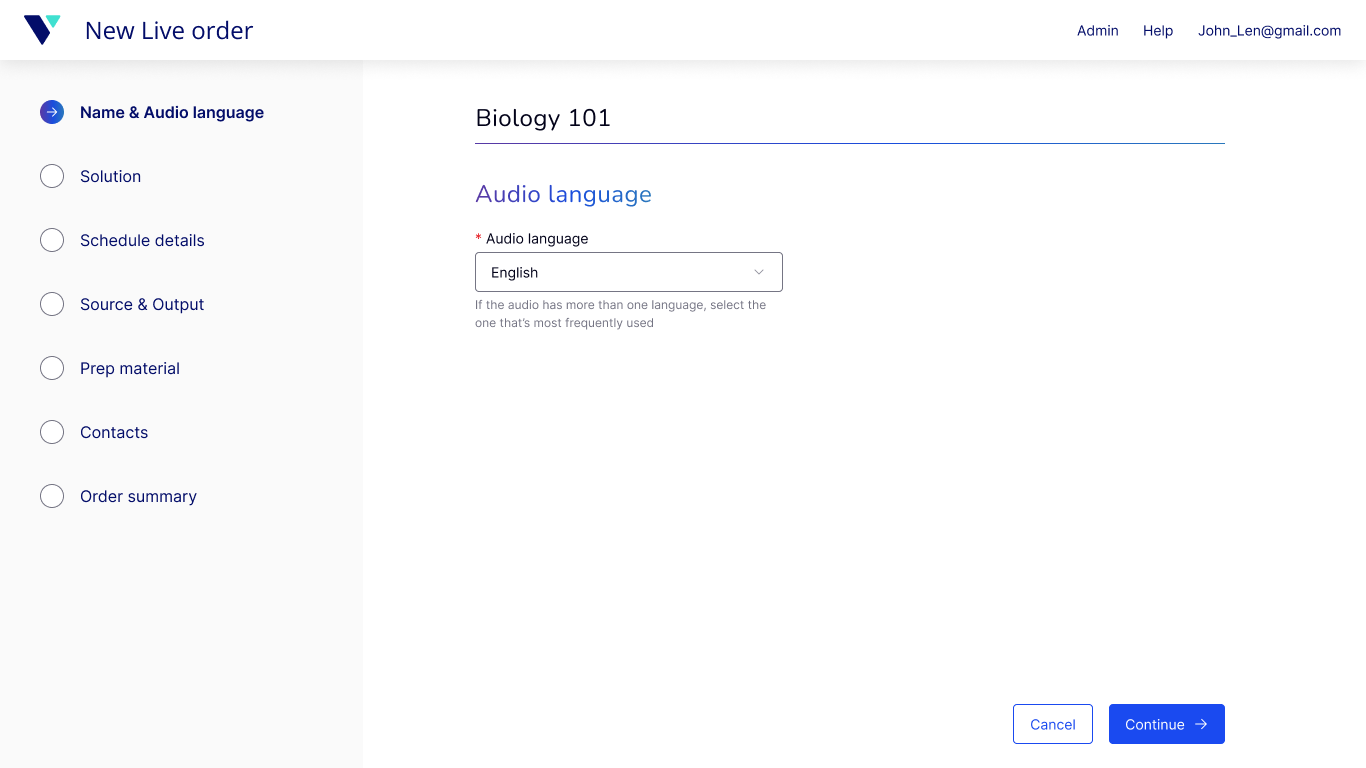
Task: Go to the Solution step
Action: [110, 176]
